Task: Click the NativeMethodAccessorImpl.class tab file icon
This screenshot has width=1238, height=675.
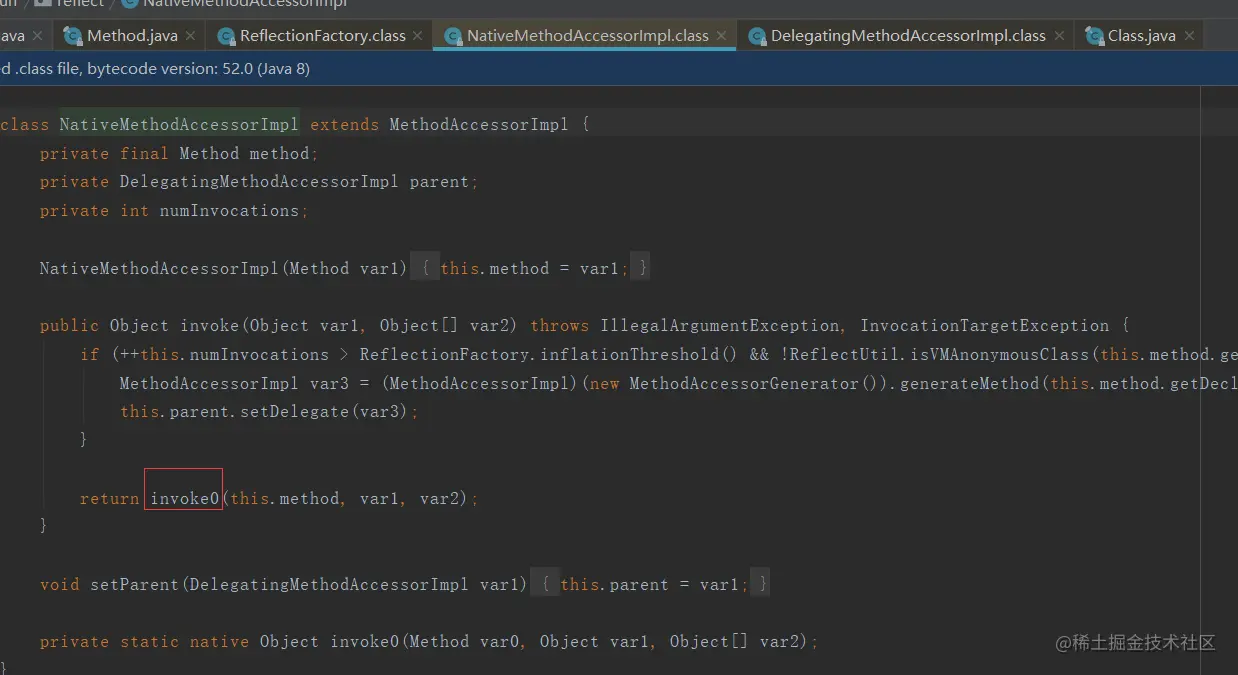Action: 454,36
